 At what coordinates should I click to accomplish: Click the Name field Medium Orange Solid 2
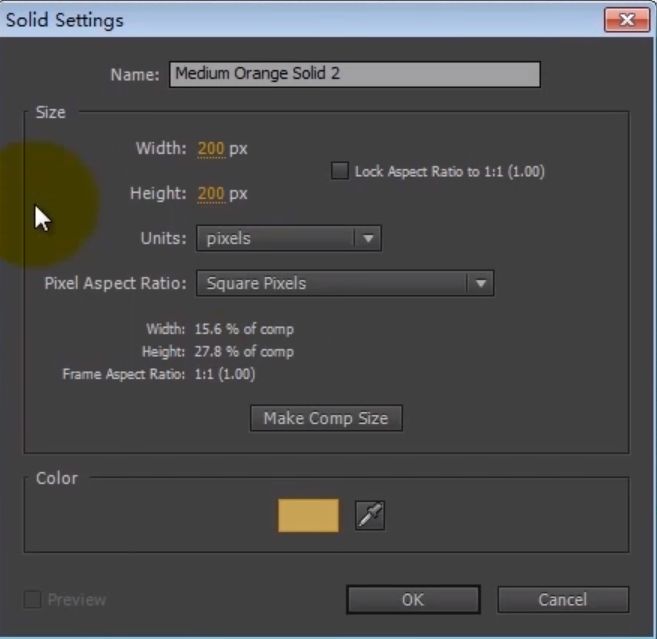click(354, 74)
